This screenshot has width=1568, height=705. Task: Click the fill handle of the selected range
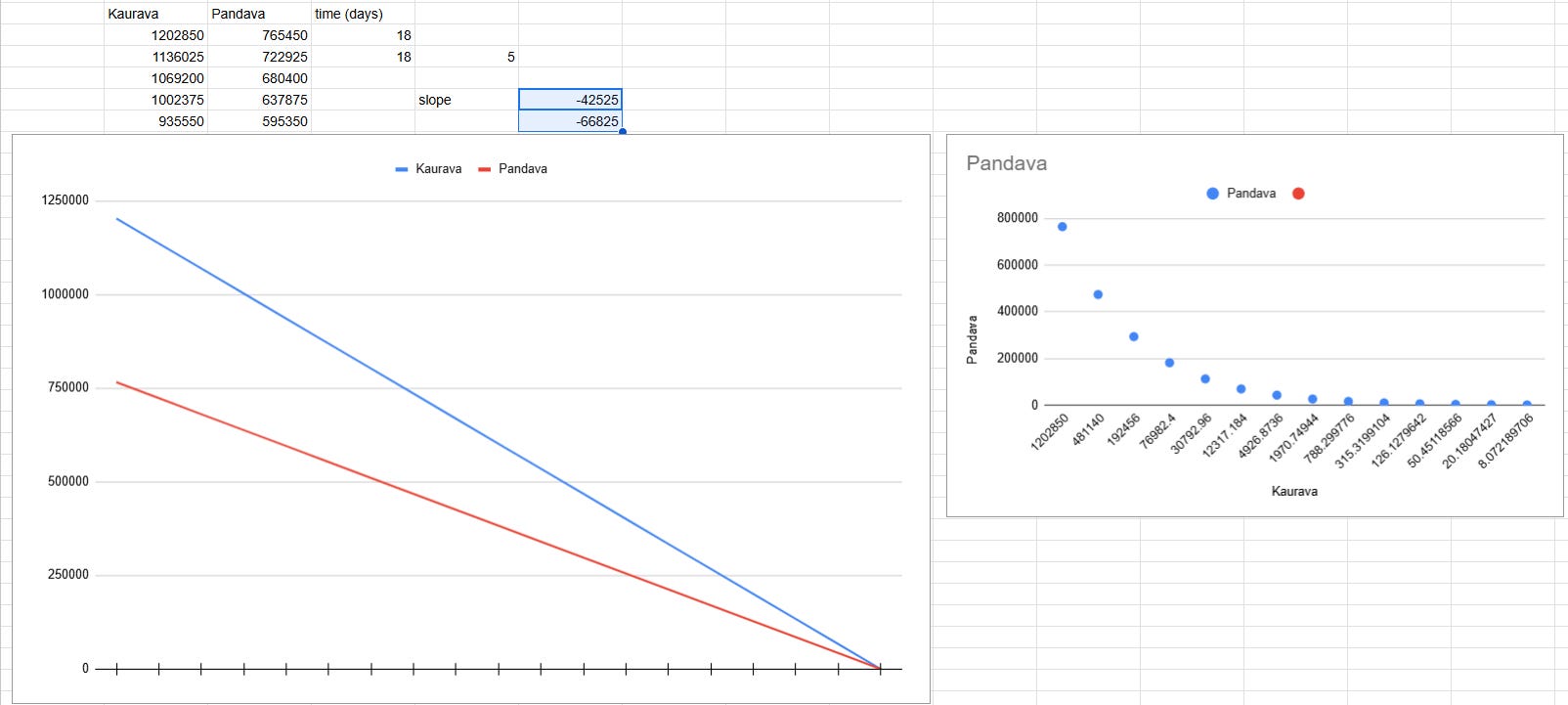pos(623,132)
